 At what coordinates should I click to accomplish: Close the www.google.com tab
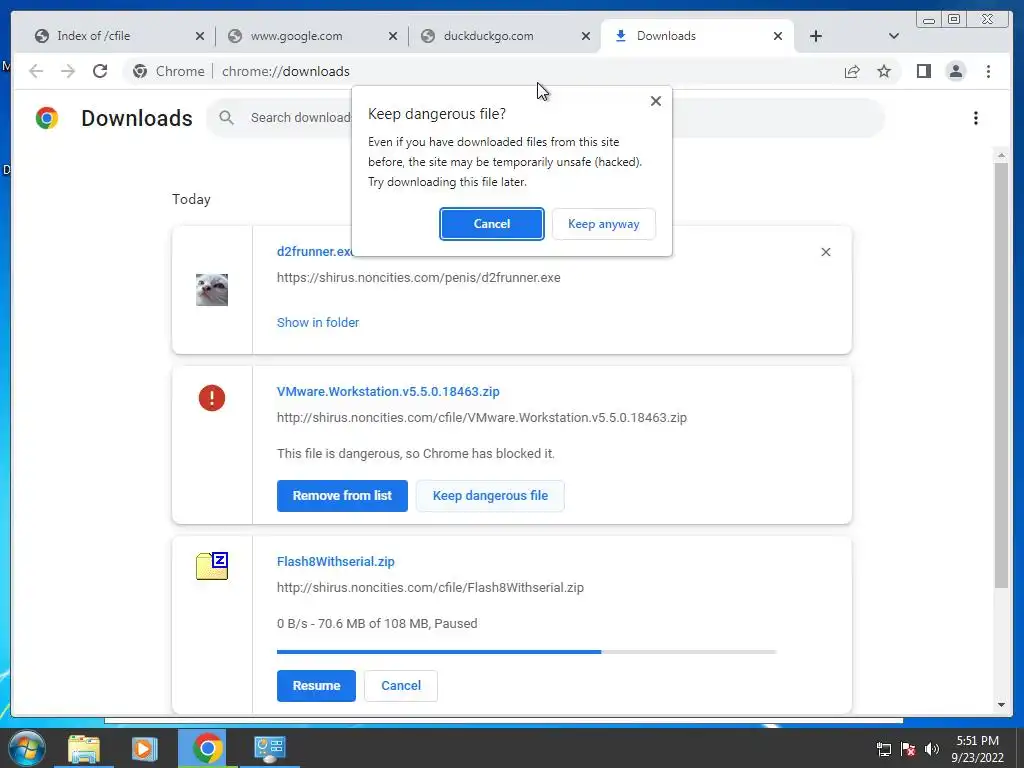coord(392,36)
